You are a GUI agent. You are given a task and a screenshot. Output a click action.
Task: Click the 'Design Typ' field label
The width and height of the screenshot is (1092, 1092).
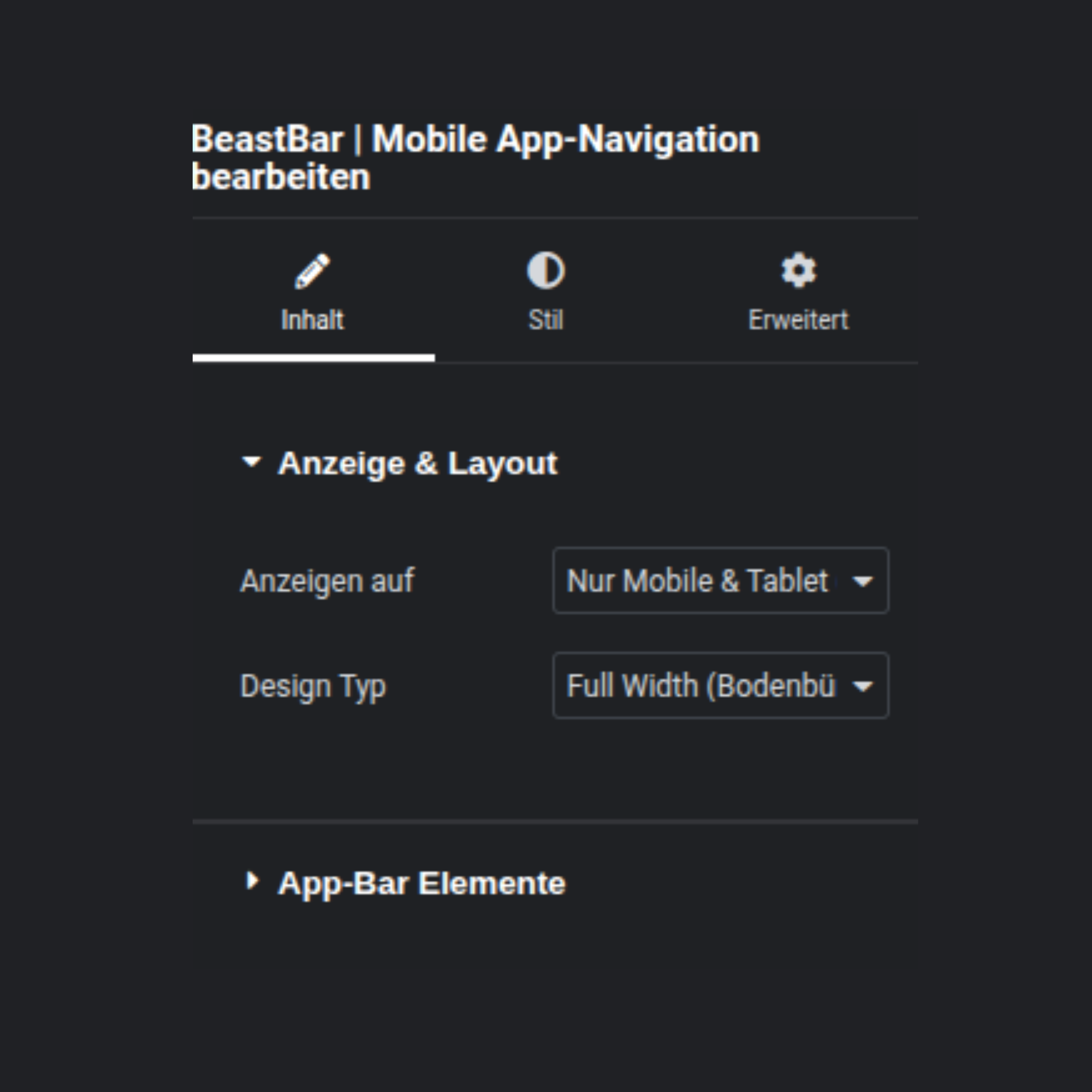313,686
